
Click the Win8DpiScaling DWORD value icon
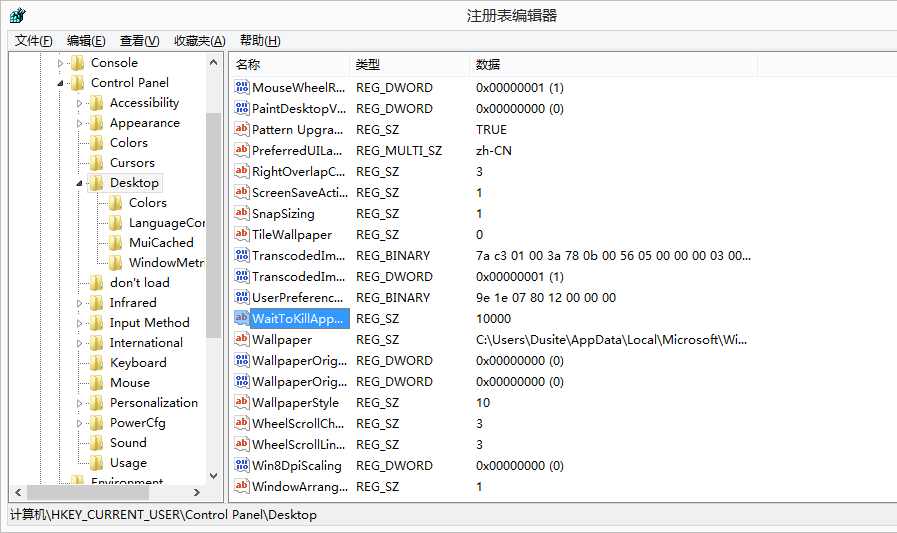[x=241, y=466]
